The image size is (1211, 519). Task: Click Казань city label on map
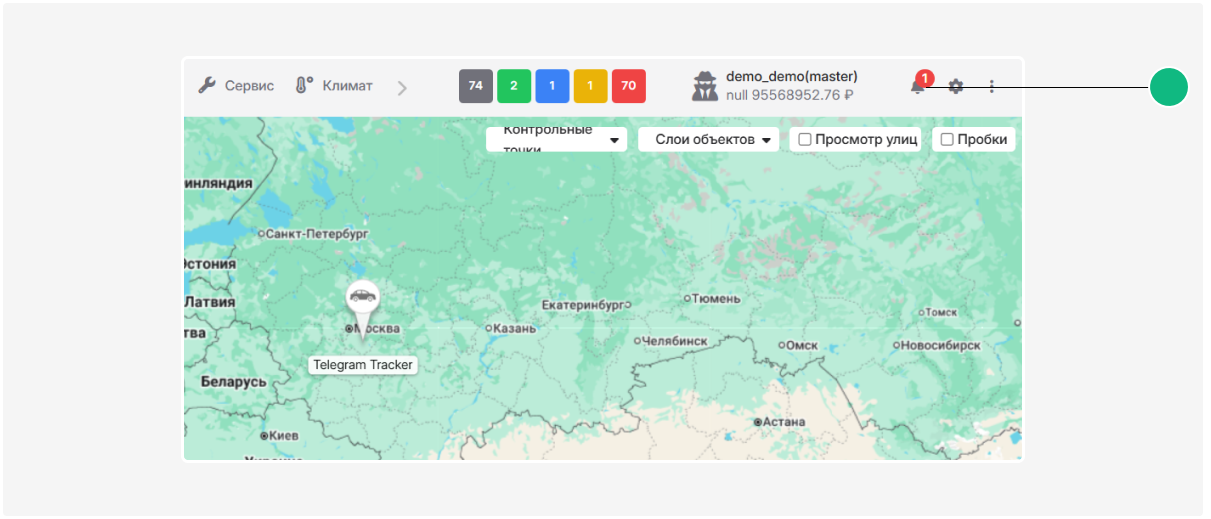[514, 328]
